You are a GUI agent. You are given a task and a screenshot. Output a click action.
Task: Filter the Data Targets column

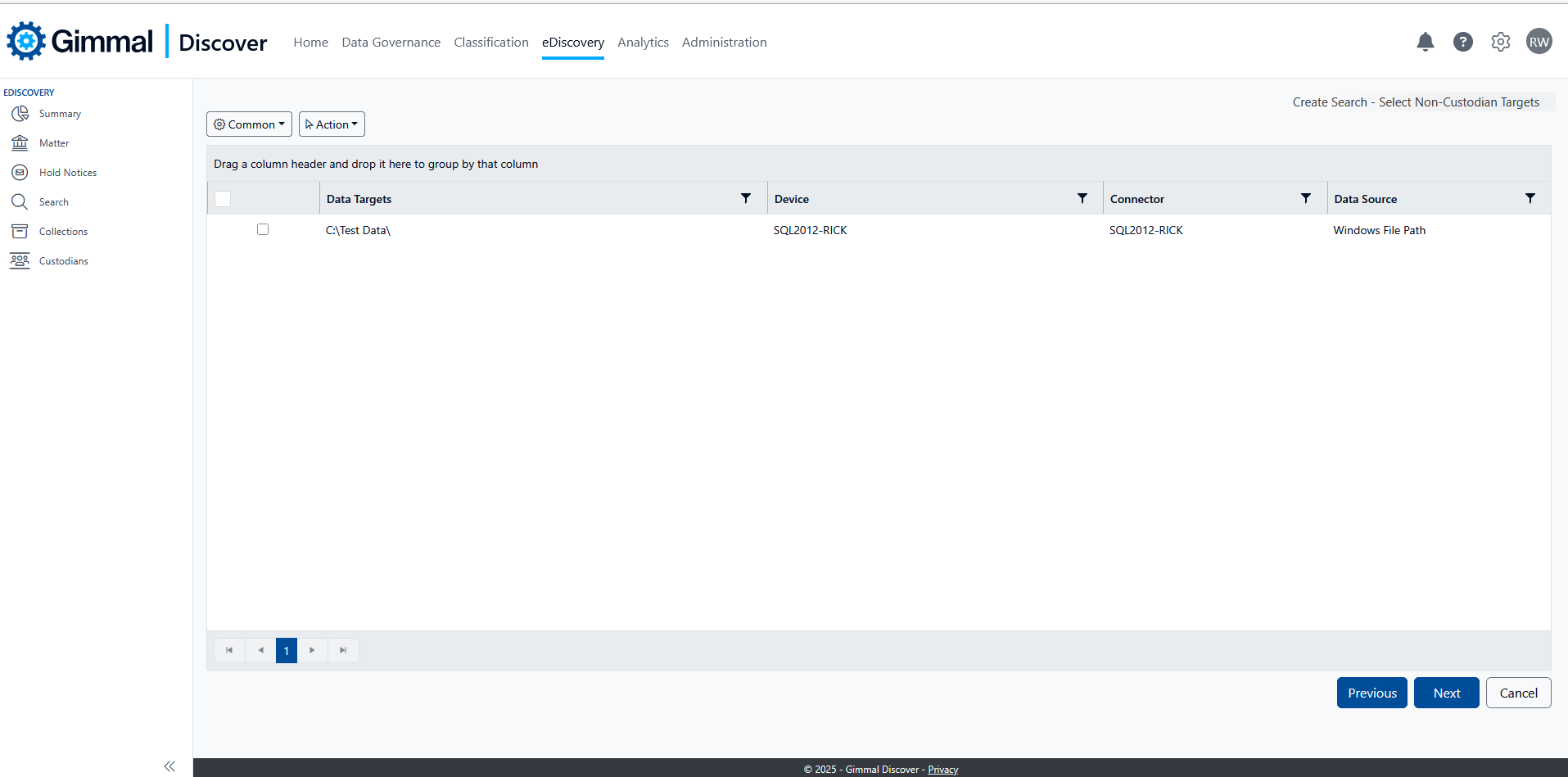tap(745, 199)
